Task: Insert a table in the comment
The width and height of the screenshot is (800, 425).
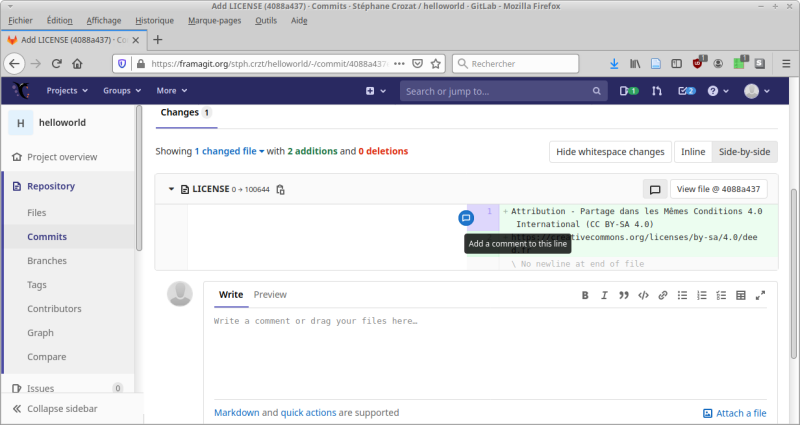Action: (x=741, y=295)
